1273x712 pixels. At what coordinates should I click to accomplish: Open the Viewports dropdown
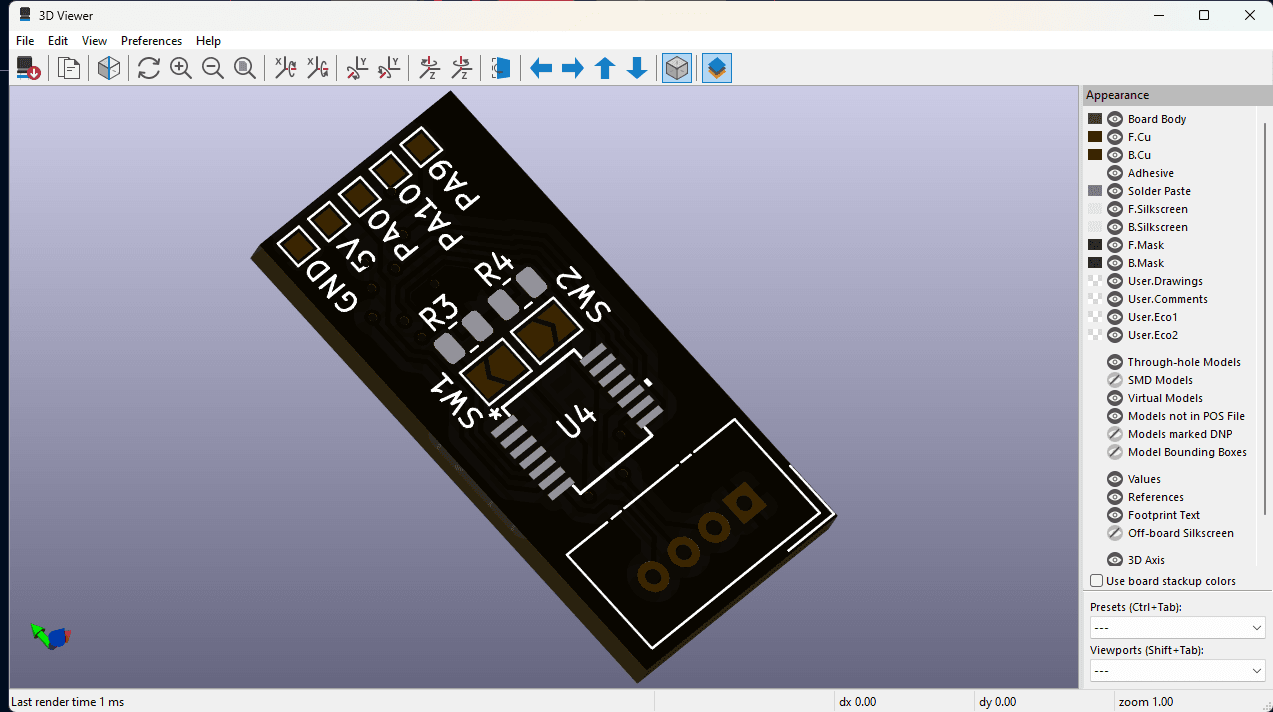[1178, 671]
